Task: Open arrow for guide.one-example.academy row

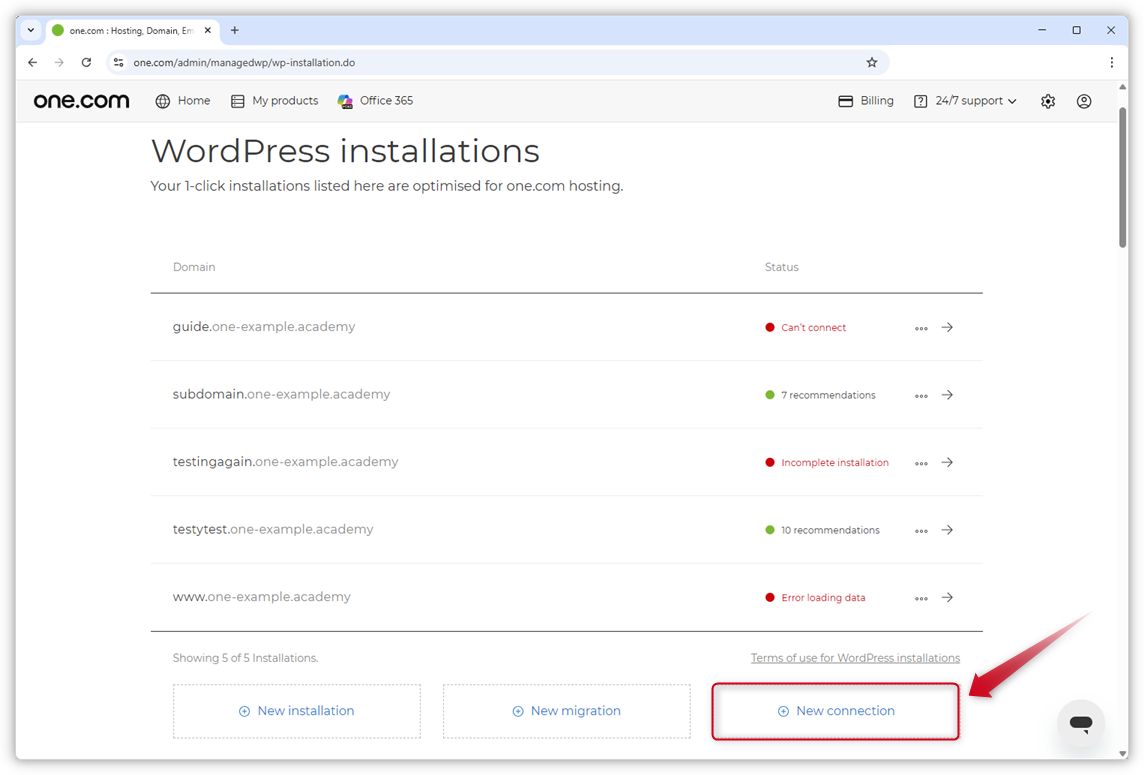Action: (947, 328)
